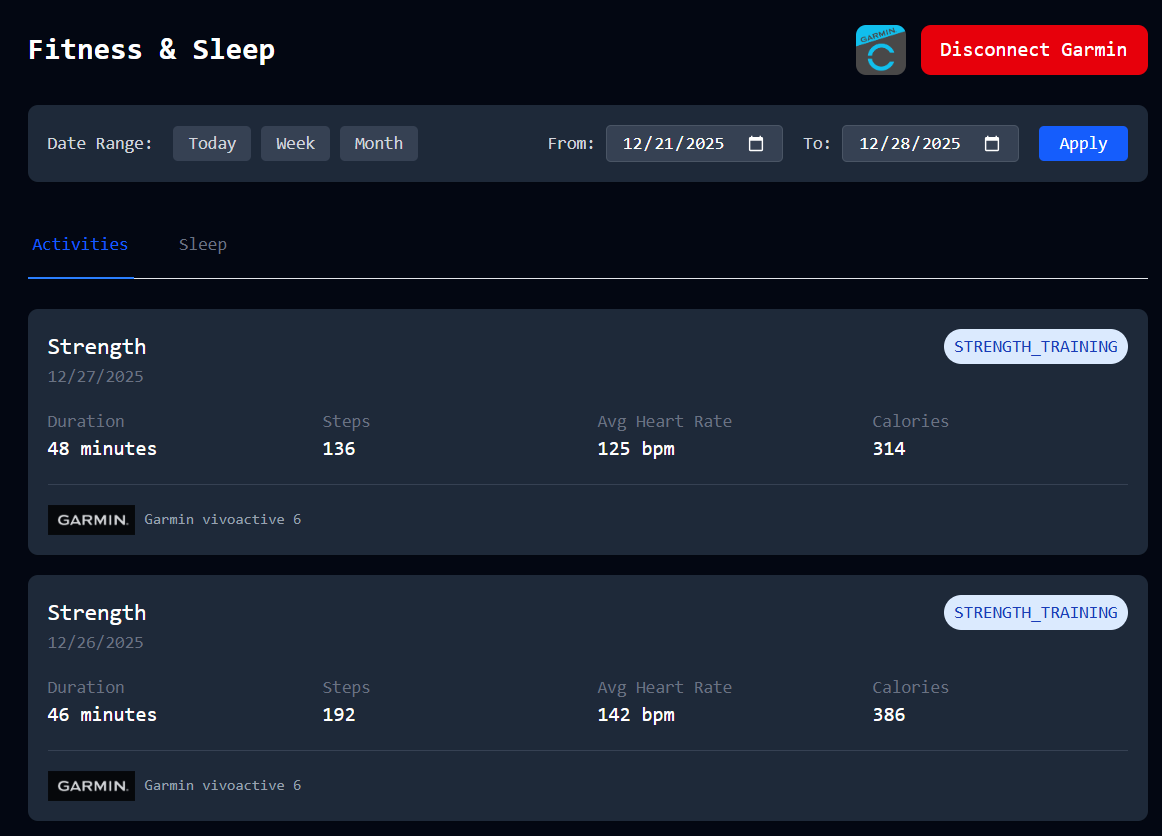Select the Today date range
The width and height of the screenshot is (1162, 836).
click(212, 144)
